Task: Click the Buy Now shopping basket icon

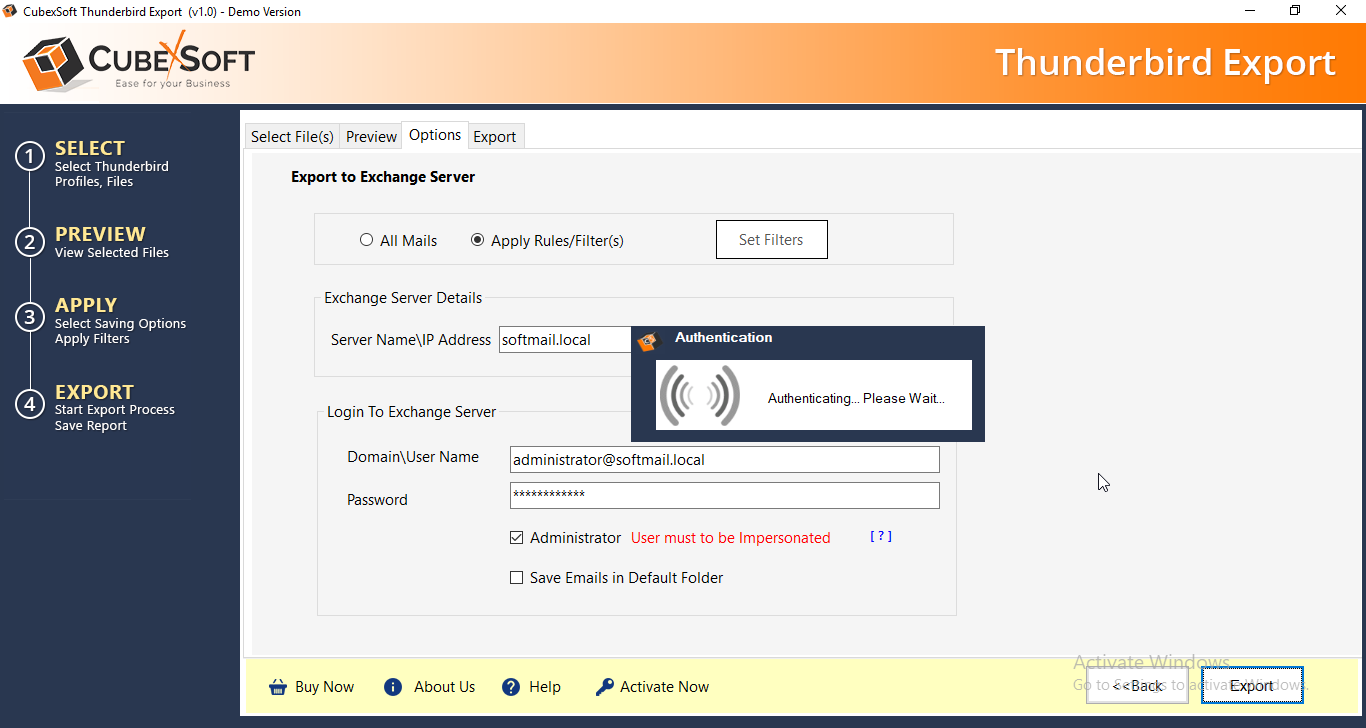Action: click(x=278, y=687)
